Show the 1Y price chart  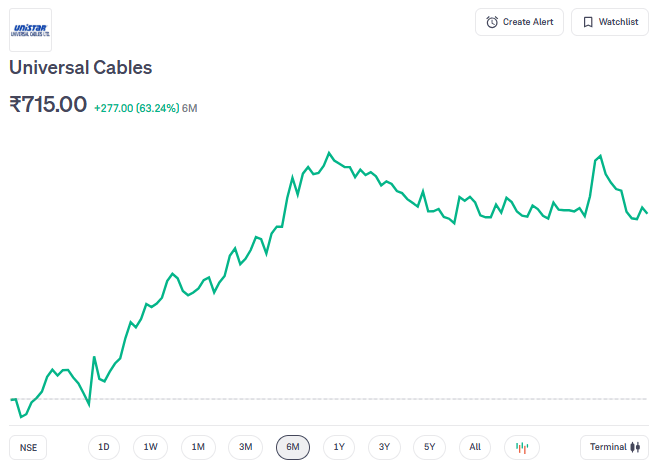click(339, 447)
